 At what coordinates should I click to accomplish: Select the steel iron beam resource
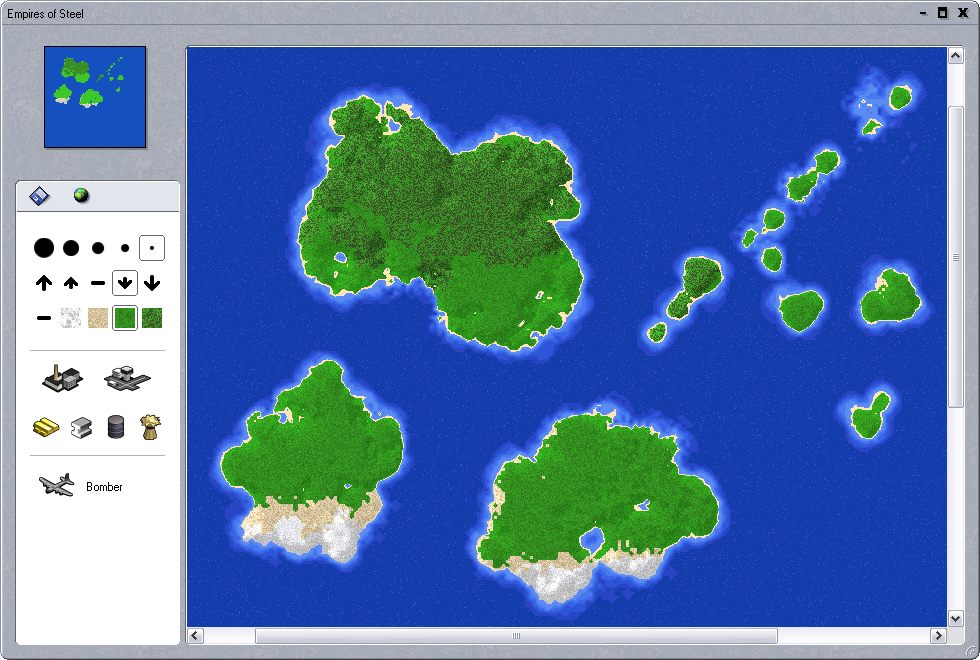point(81,427)
